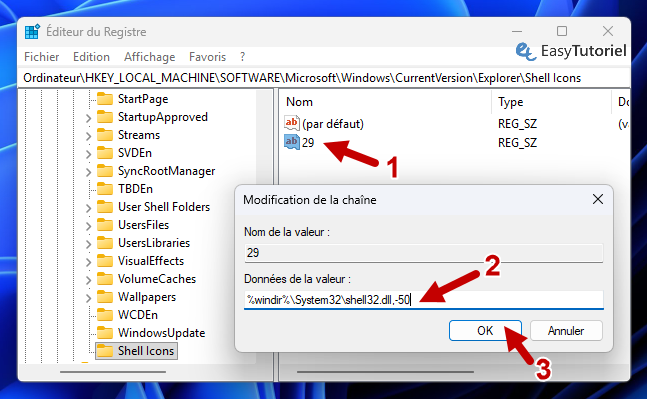This screenshot has width=647, height=399.
Task: Expand the Streams key
Action: pos(88,136)
